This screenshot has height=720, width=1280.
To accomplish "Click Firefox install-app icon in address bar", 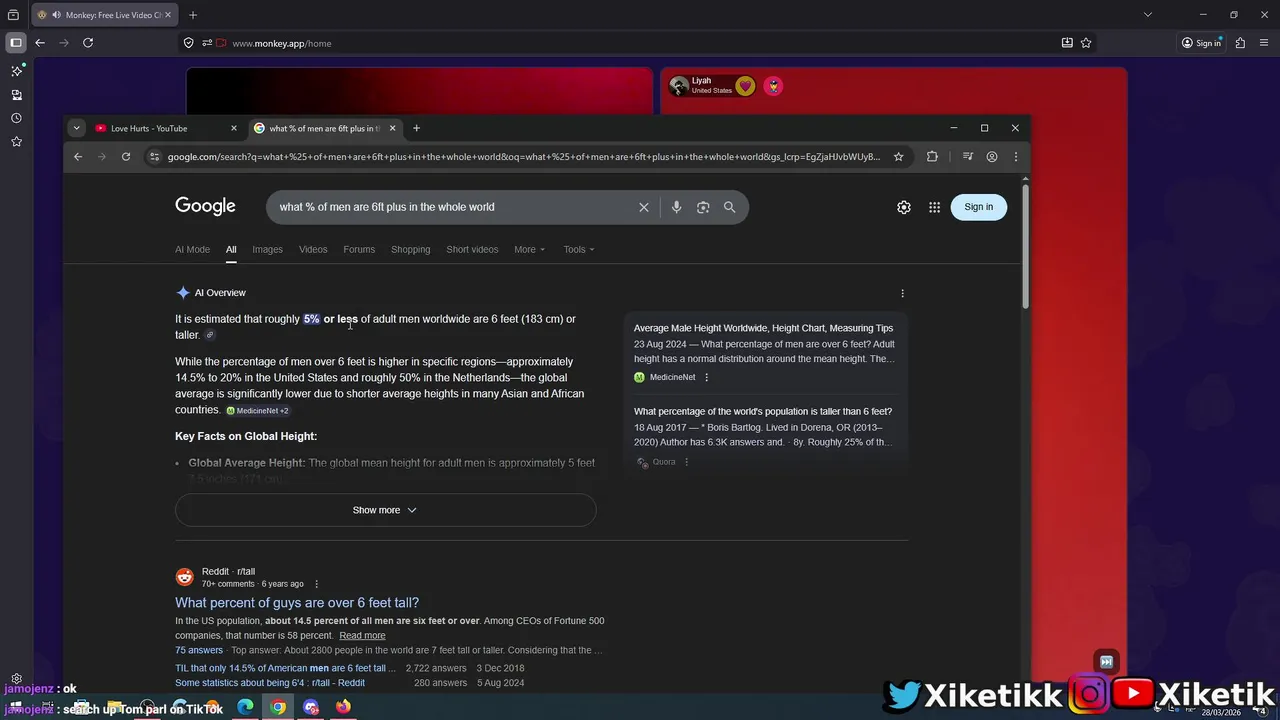I will click(1067, 43).
